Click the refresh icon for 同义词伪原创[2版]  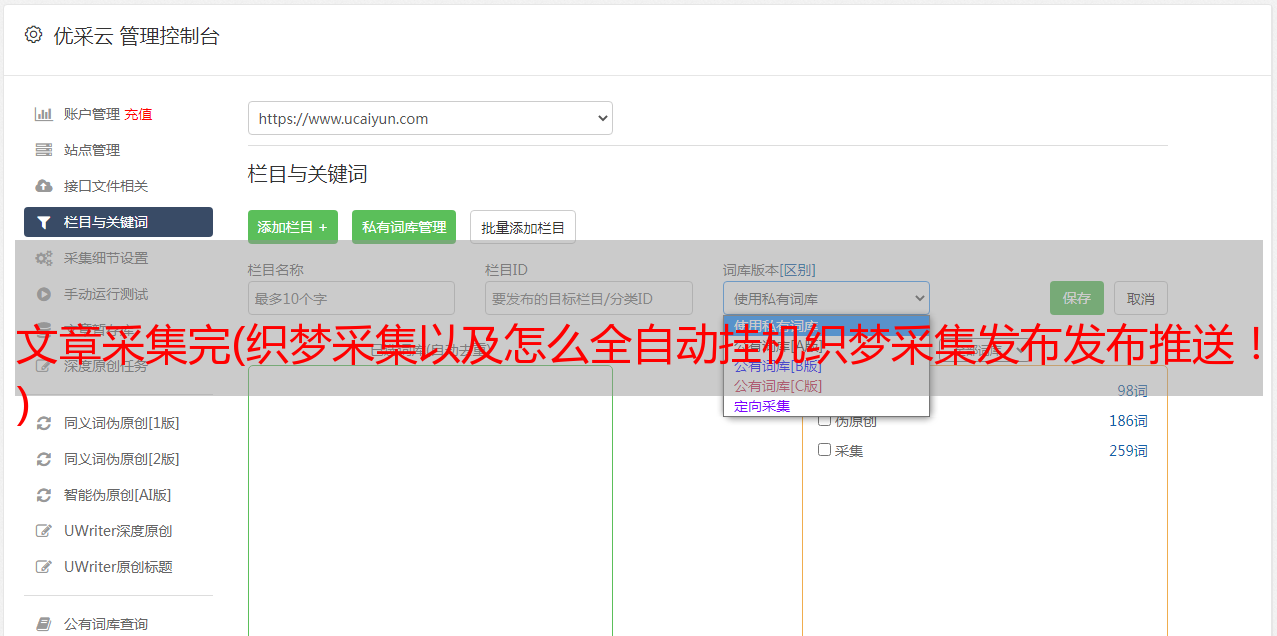tap(44, 459)
